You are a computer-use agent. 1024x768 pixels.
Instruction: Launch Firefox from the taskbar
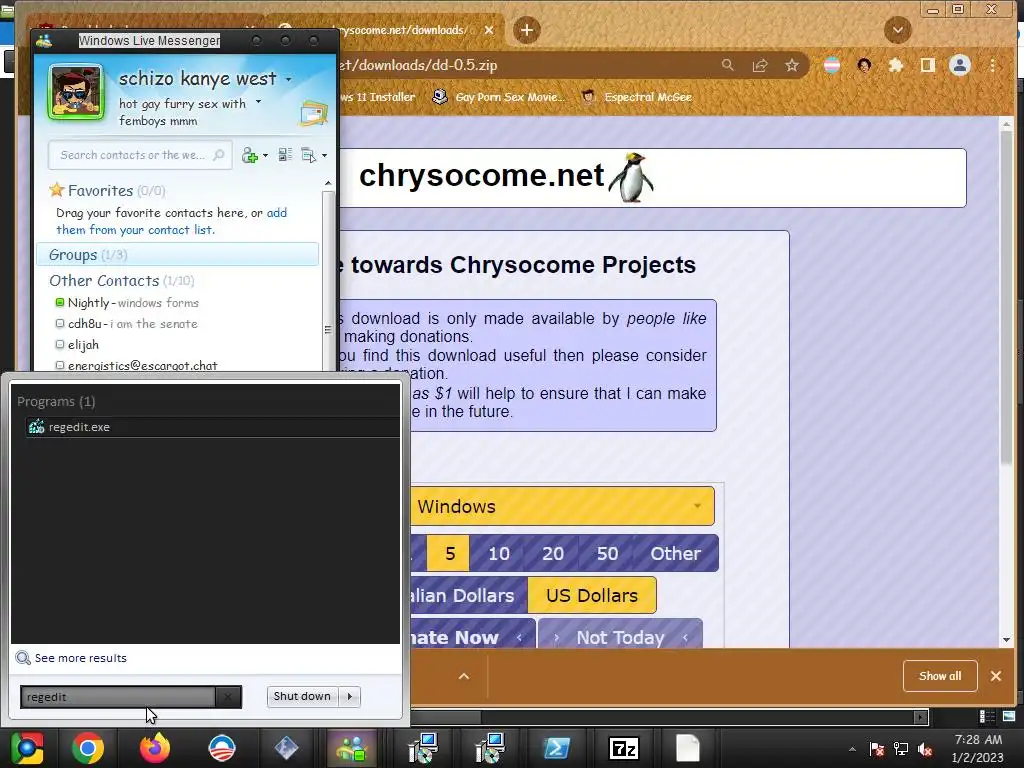click(155, 748)
